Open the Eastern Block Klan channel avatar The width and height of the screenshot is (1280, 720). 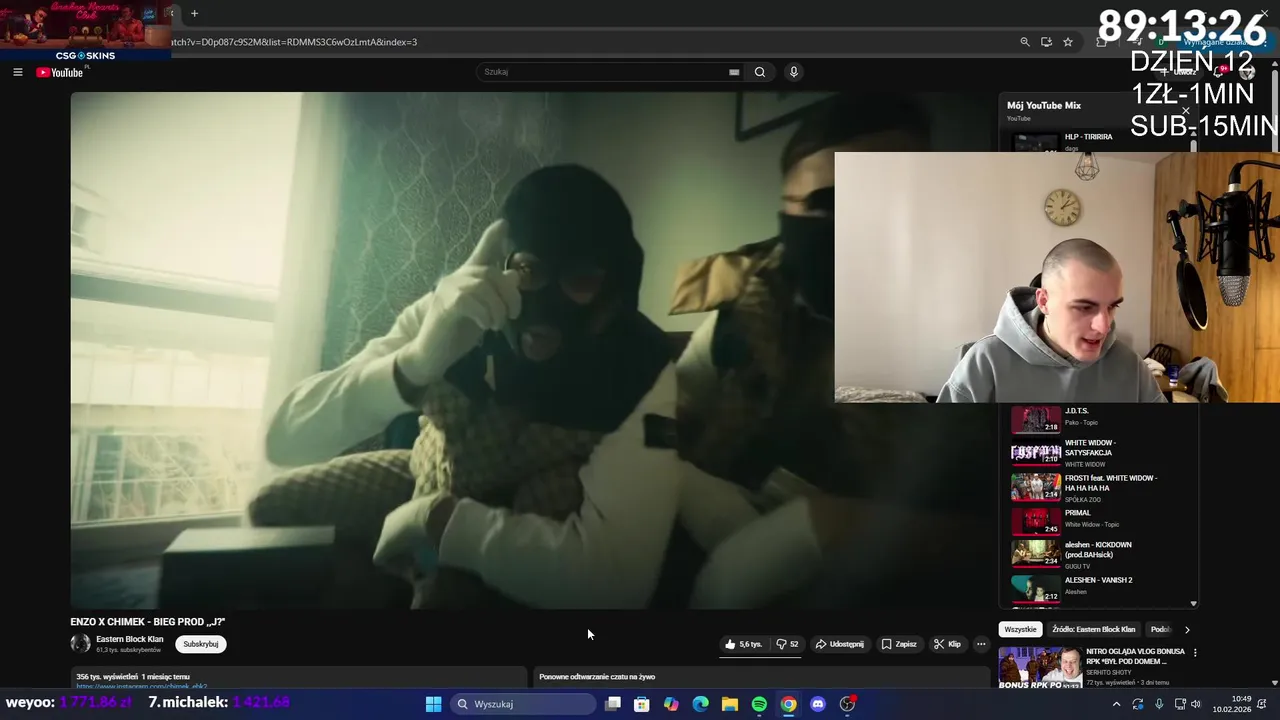pos(80,644)
